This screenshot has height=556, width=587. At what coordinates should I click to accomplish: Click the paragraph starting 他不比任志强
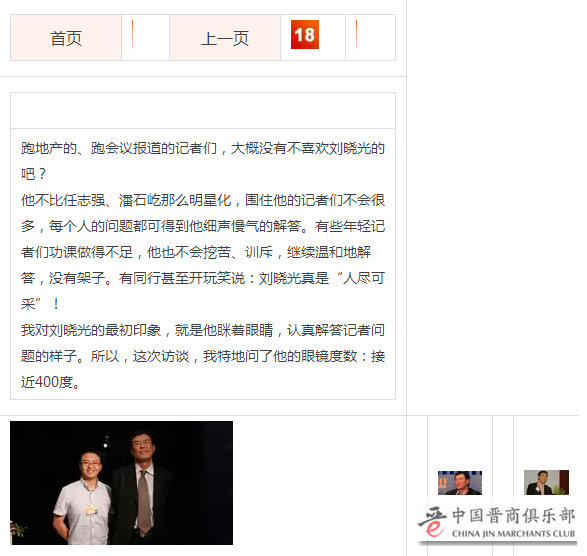click(203, 252)
